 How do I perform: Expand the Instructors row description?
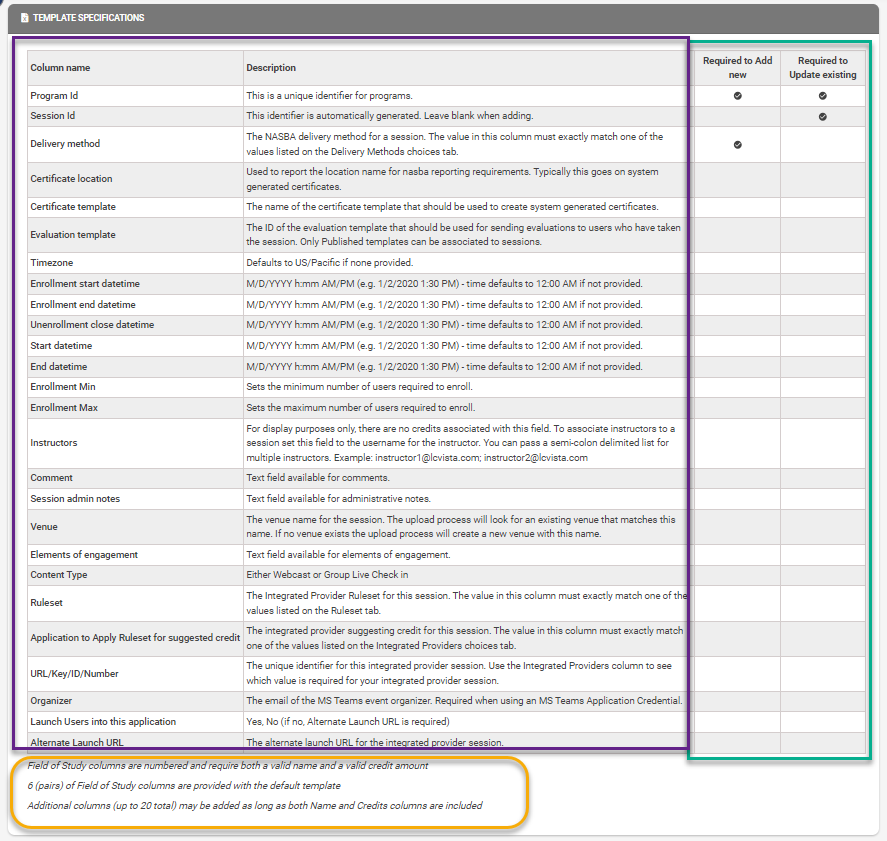[x=52, y=442]
